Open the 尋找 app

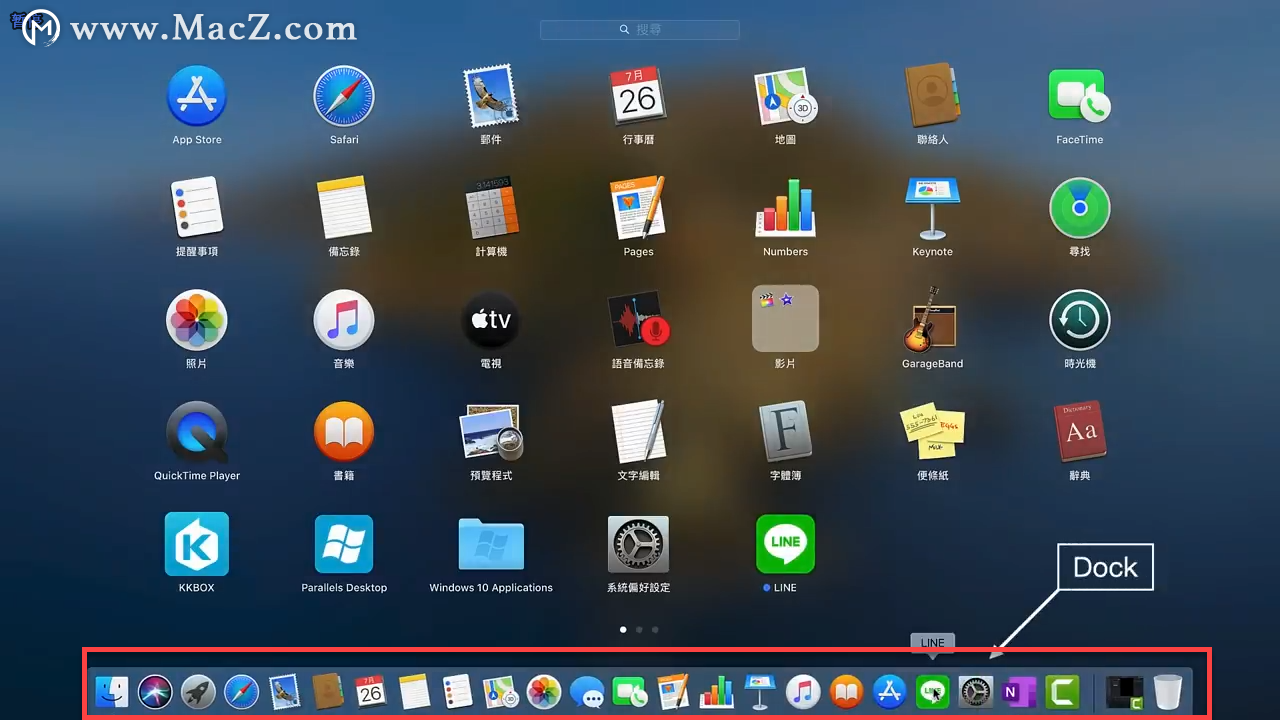tap(1079, 208)
